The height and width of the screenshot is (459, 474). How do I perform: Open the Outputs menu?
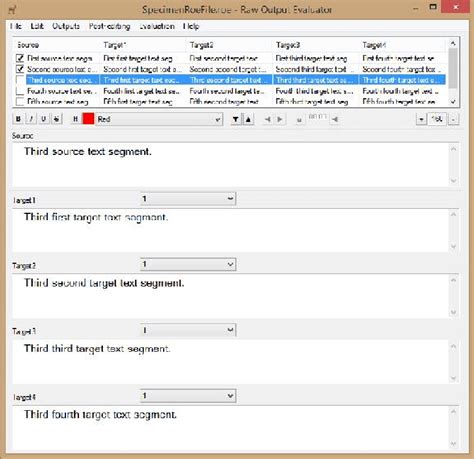point(66,26)
